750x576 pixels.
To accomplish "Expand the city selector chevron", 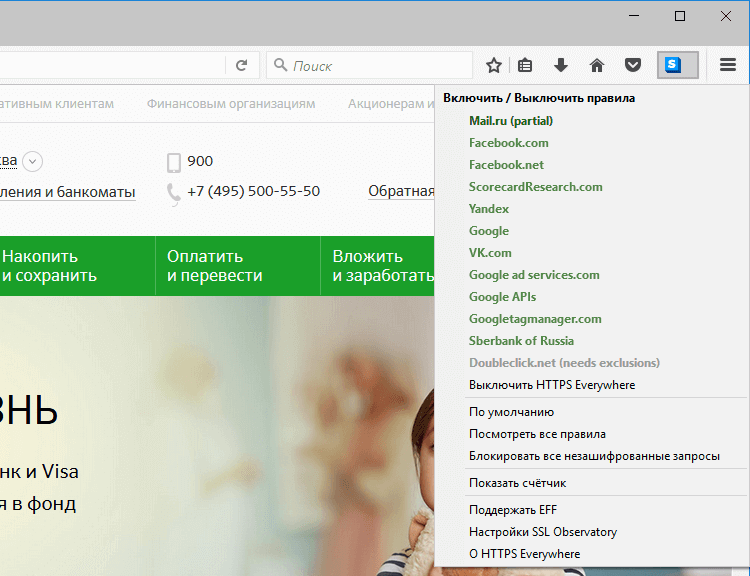I will tap(33, 161).
